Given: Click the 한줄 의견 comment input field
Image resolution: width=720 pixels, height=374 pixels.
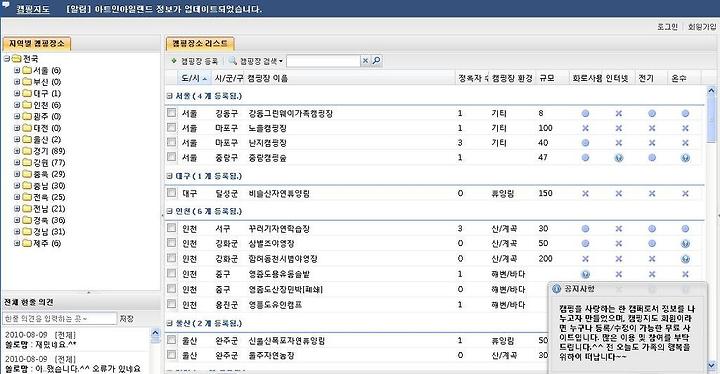Looking at the screenshot, I should tap(60, 318).
